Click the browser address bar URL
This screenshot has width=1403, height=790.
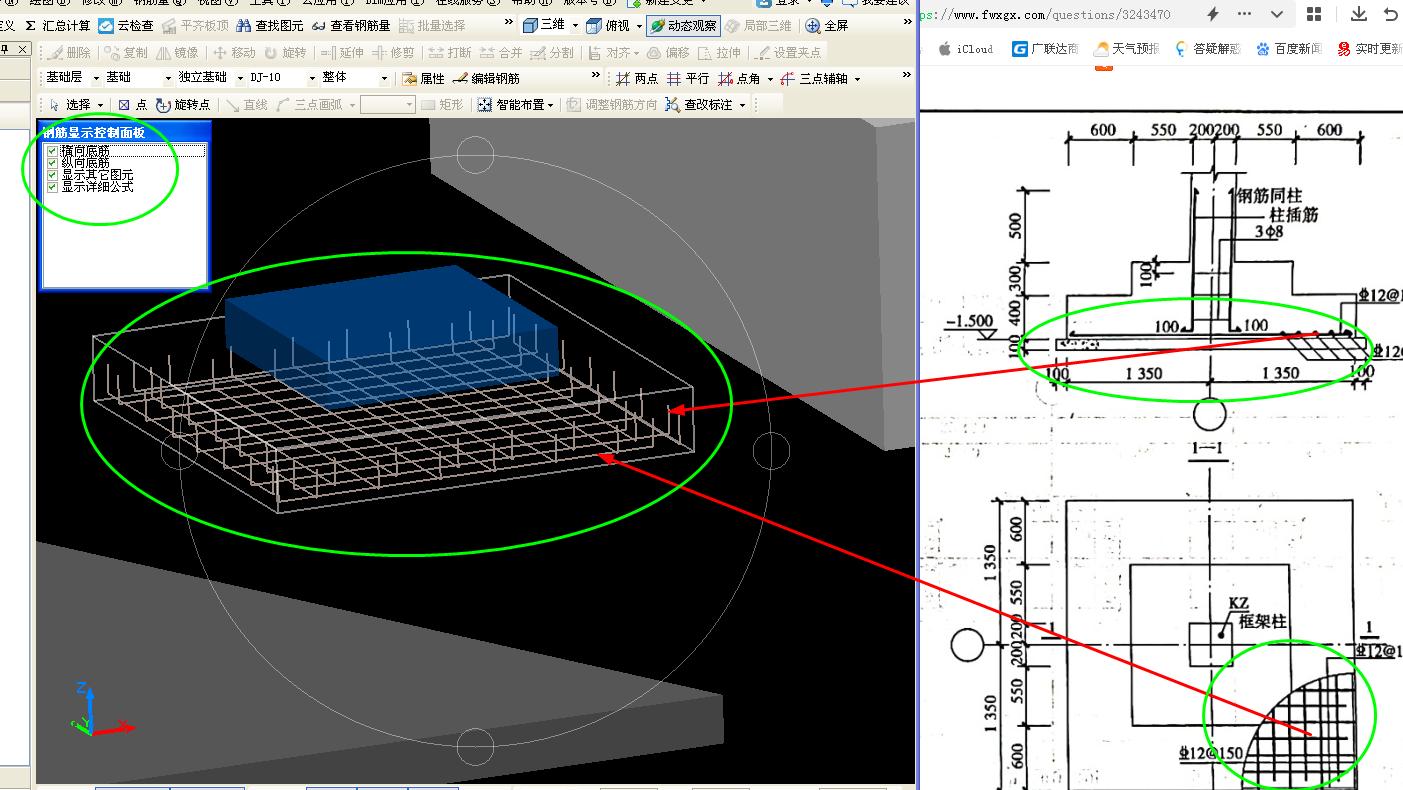click(x=1045, y=14)
